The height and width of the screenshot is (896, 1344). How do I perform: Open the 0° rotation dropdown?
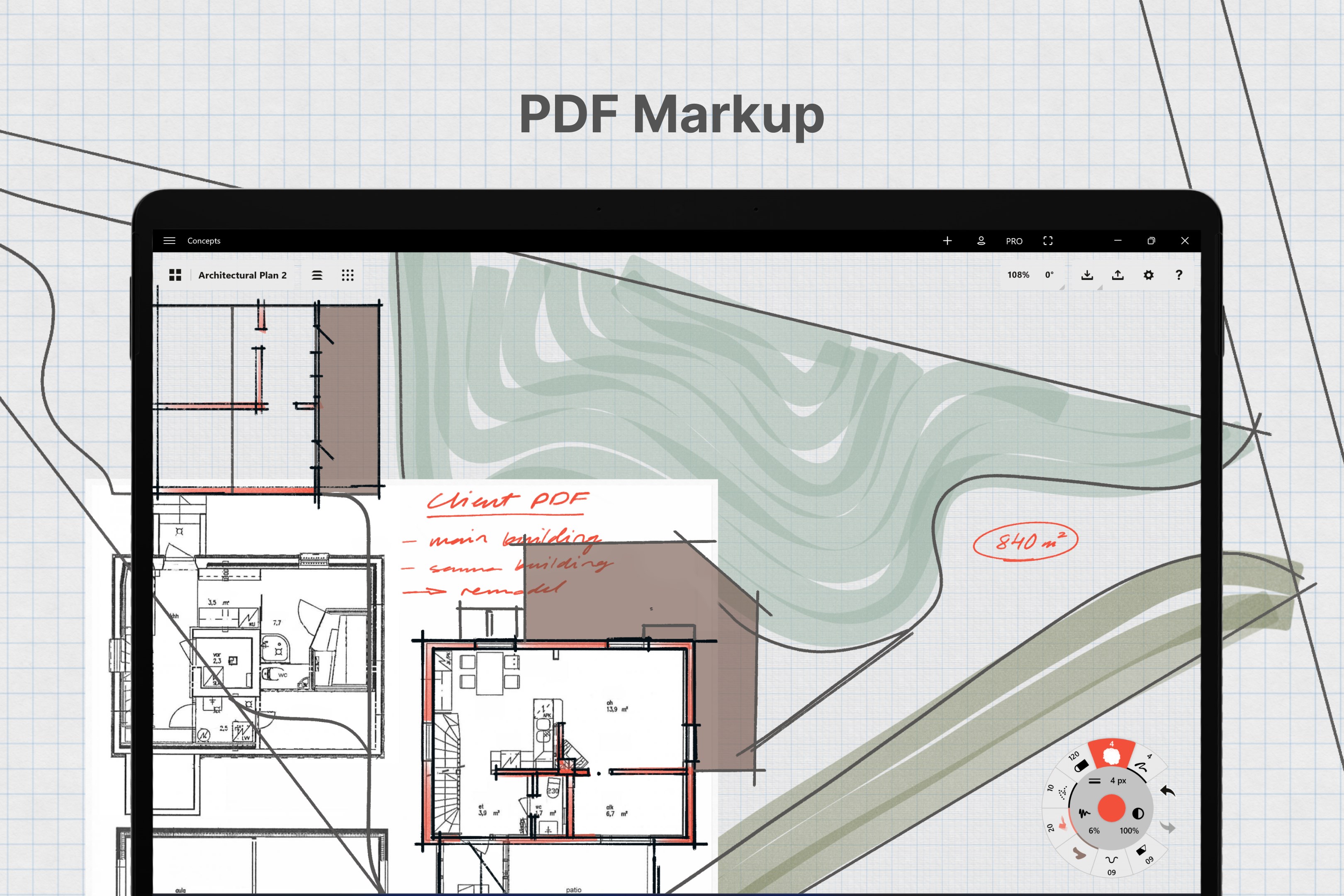click(x=1050, y=275)
